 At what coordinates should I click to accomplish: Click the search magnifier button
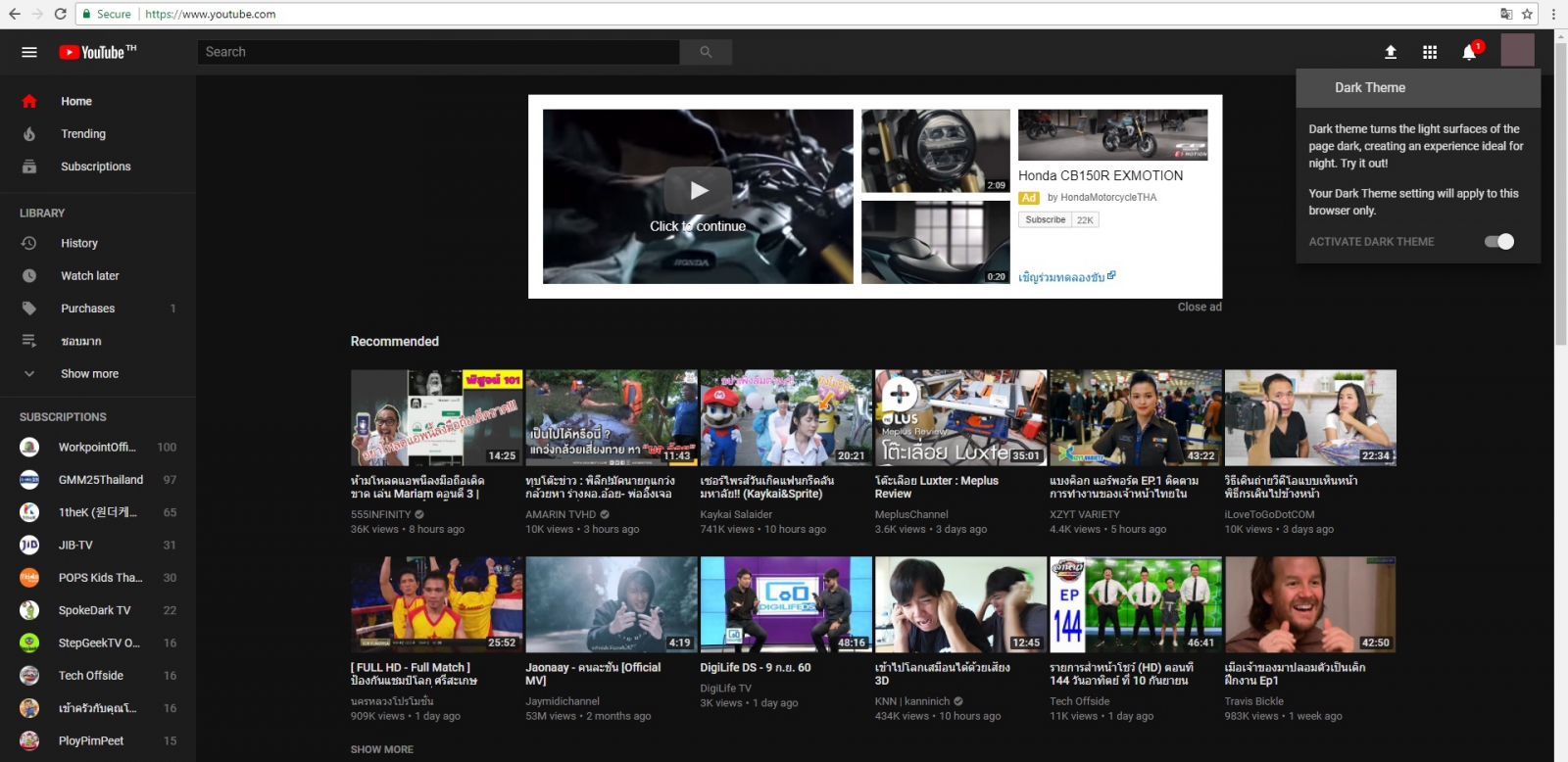(x=706, y=52)
